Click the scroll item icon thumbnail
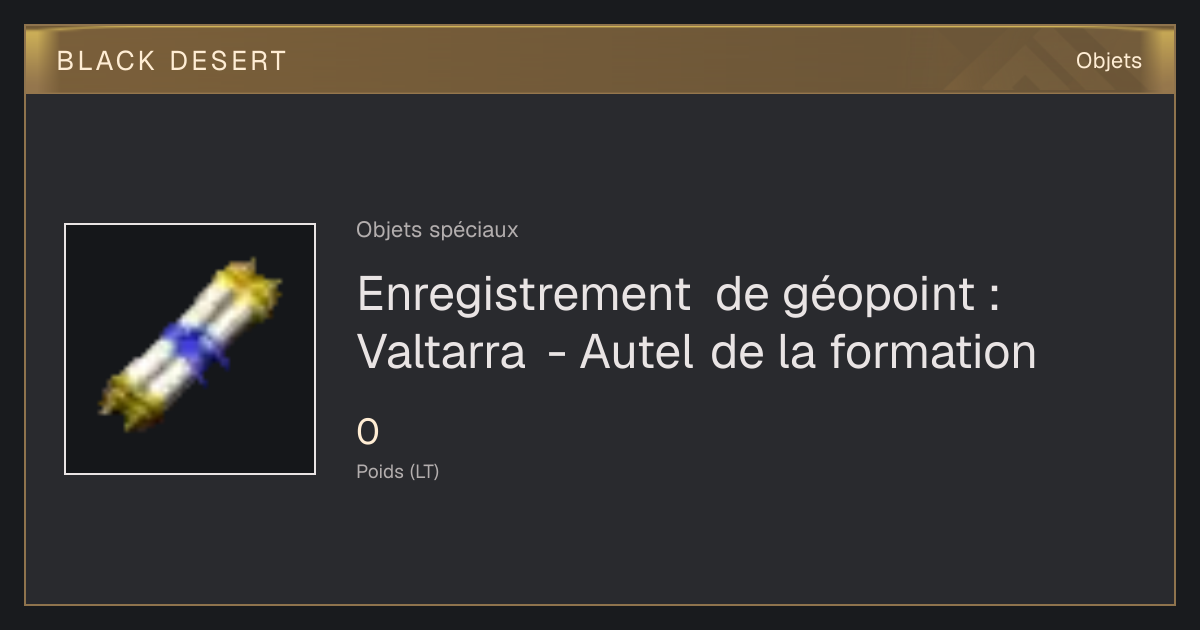Screen dimensions: 1200x630 [x=190, y=349]
